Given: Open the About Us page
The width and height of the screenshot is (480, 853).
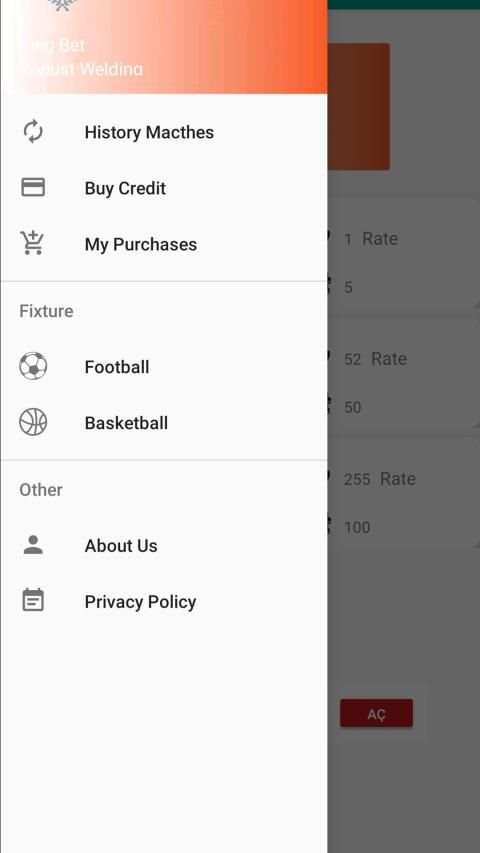Looking at the screenshot, I should (x=164, y=546).
